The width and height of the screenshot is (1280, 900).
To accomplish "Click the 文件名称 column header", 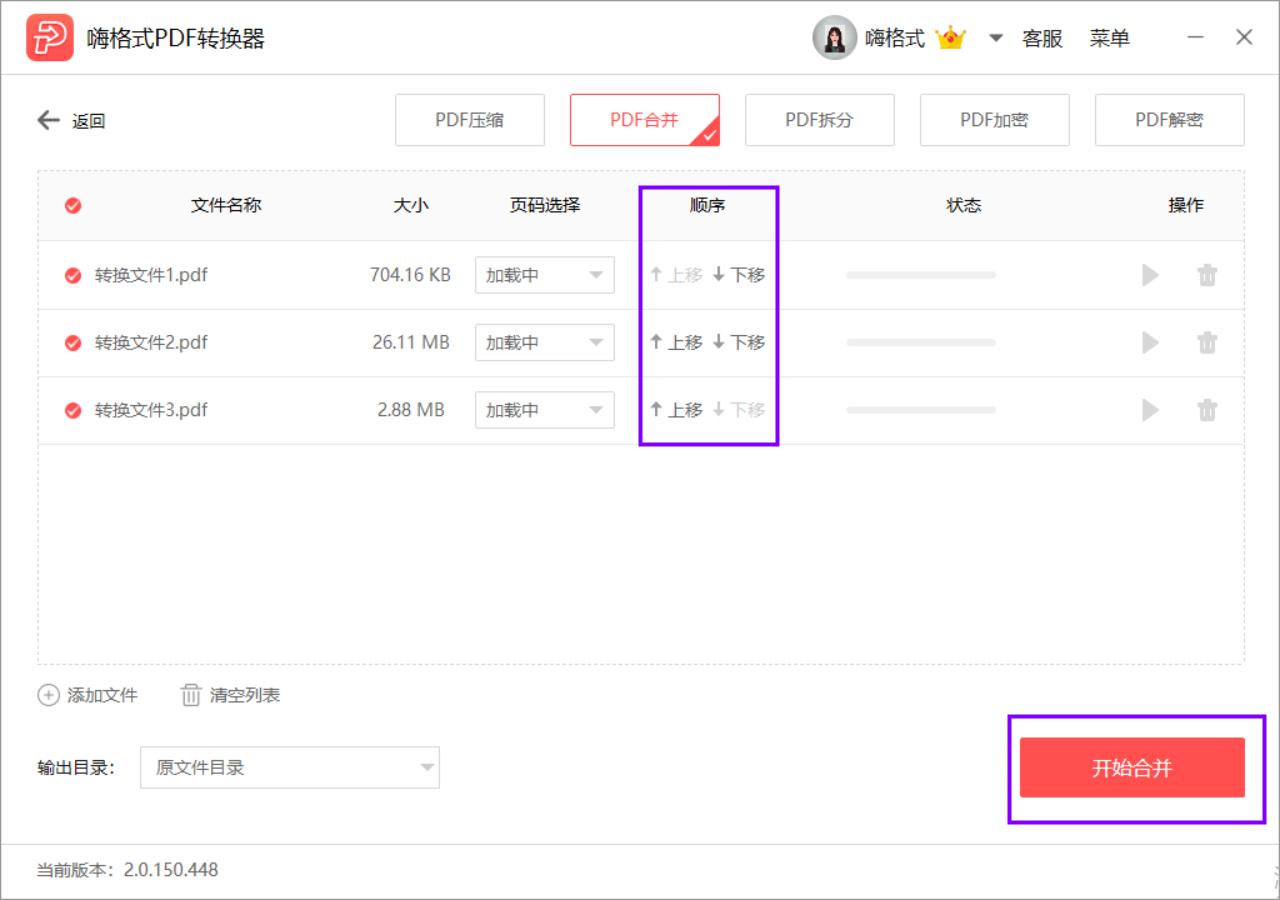I will [x=226, y=205].
